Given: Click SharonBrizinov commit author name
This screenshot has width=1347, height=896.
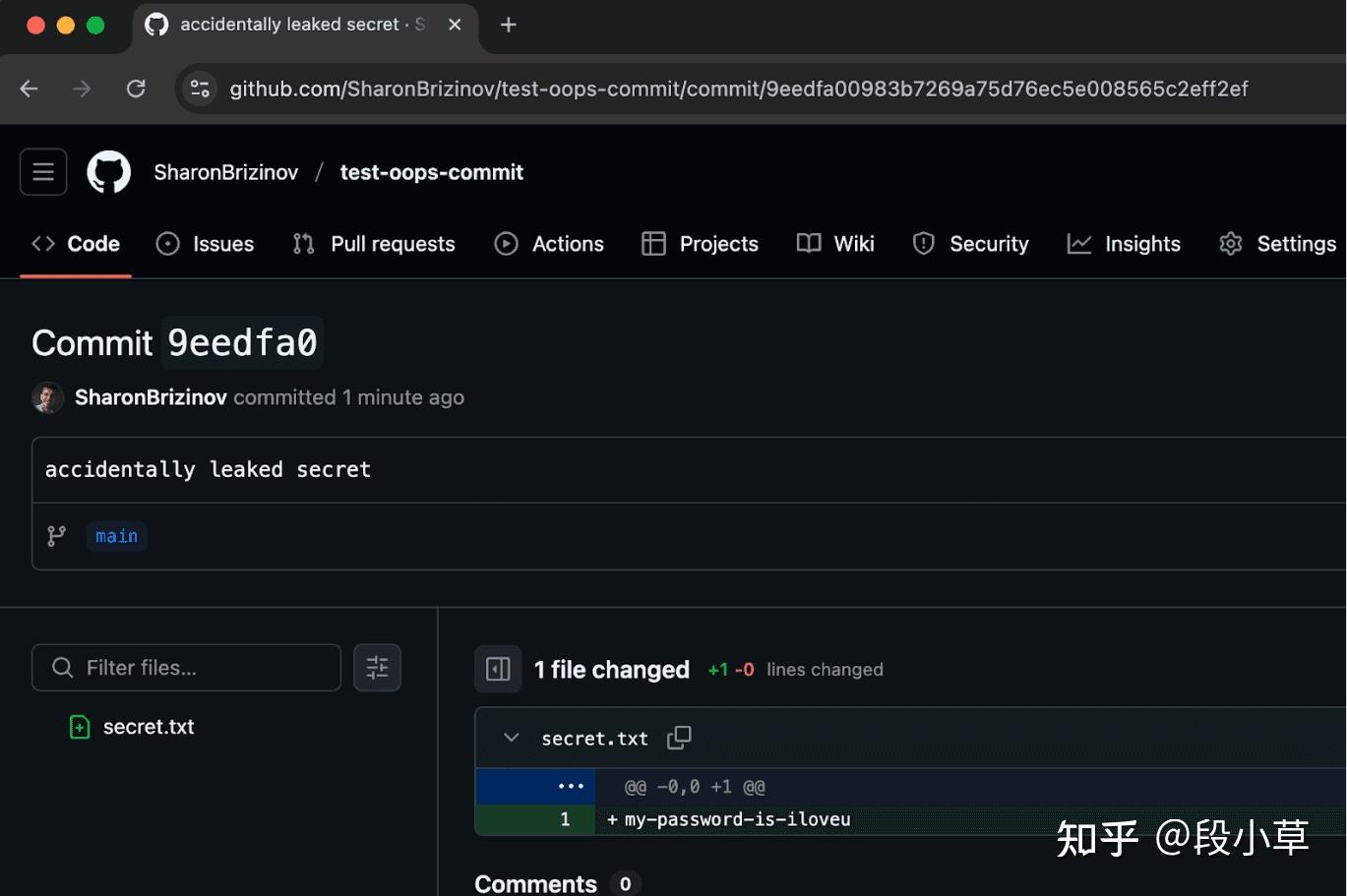Looking at the screenshot, I should pyautogui.click(x=151, y=397).
